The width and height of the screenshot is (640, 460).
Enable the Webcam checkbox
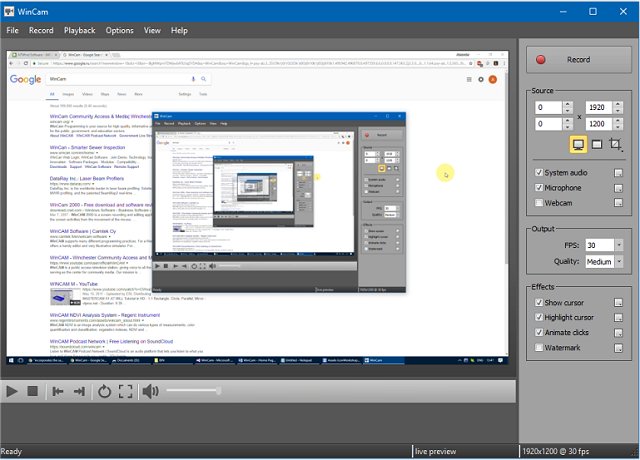click(x=540, y=202)
